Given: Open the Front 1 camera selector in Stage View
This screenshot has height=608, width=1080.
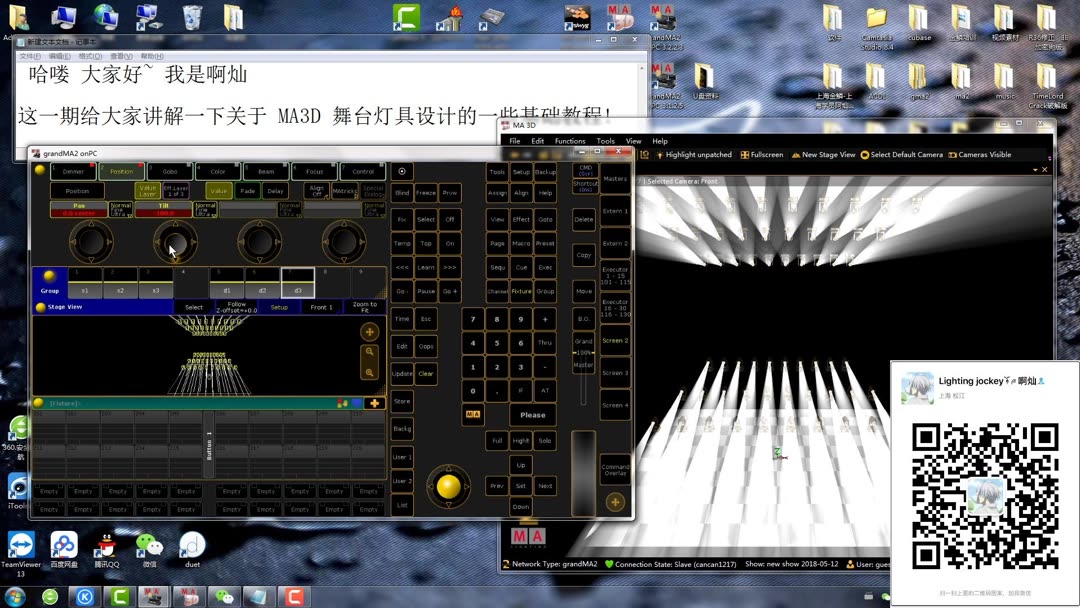Looking at the screenshot, I should click(322, 307).
